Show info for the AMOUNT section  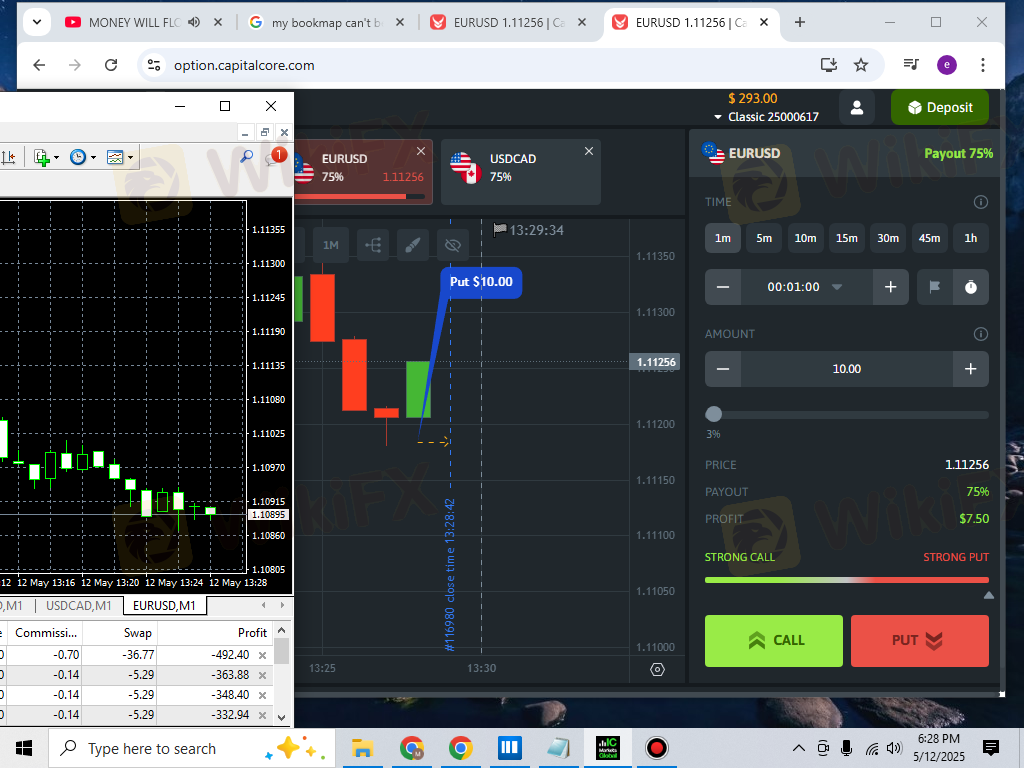pyautogui.click(x=980, y=334)
